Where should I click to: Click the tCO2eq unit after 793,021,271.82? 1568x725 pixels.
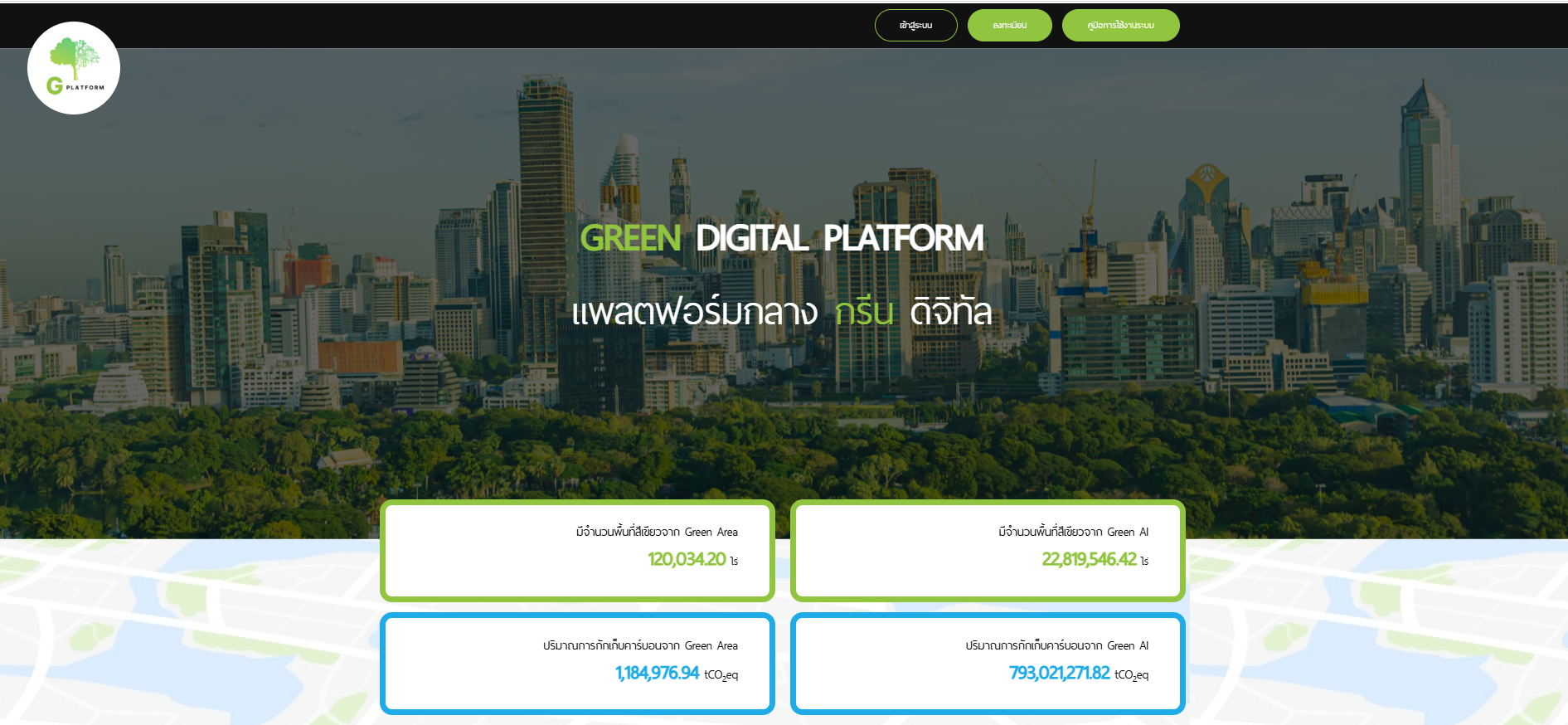click(1131, 675)
